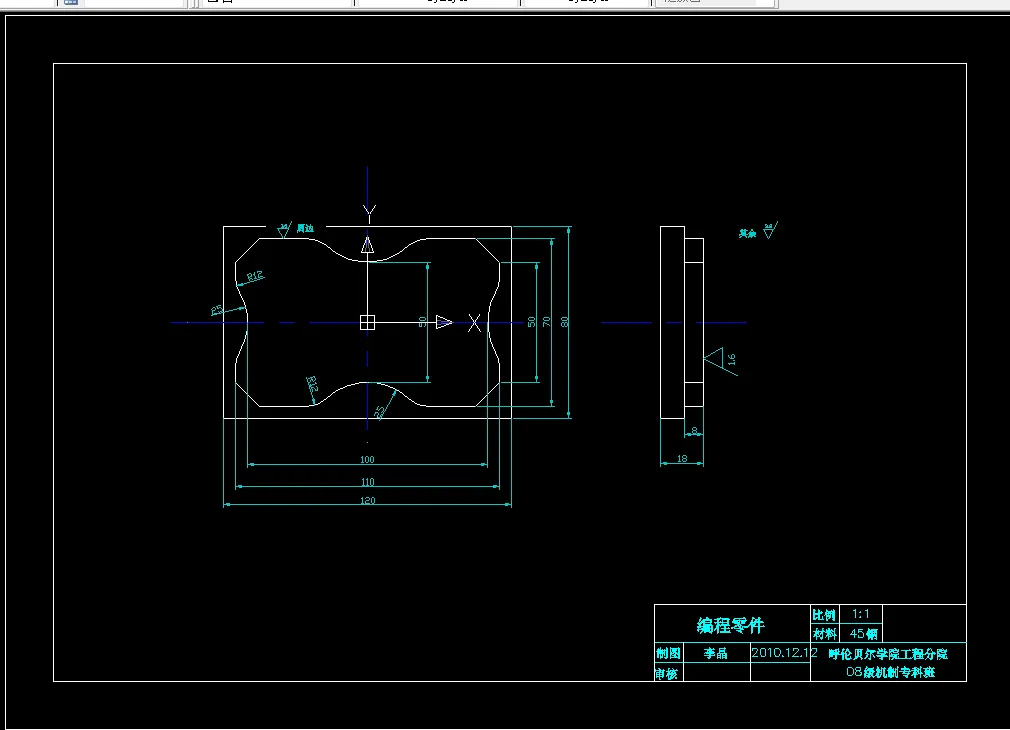Select the roughness symbol beside 其余
The image size is (1010, 730).
pyautogui.click(x=770, y=231)
